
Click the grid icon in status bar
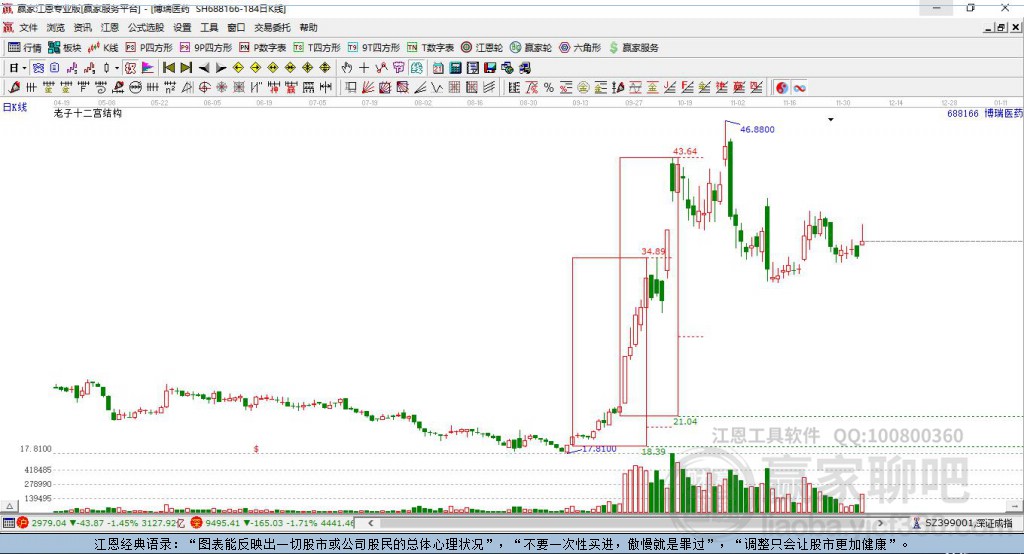pyautogui.click(x=8, y=523)
